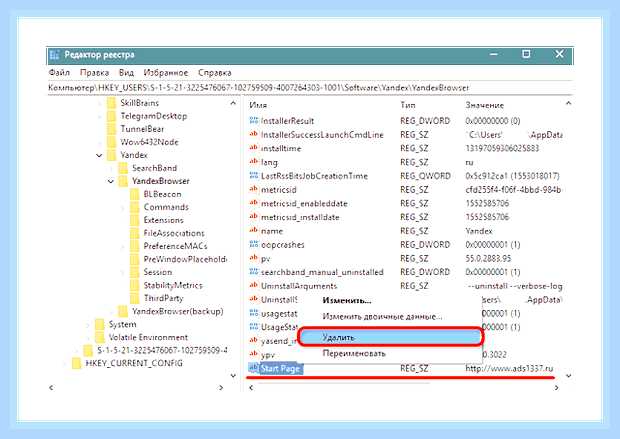
Task: Click the searchband_manual_uninstalled DWORD icon
Action: coord(253,272)
